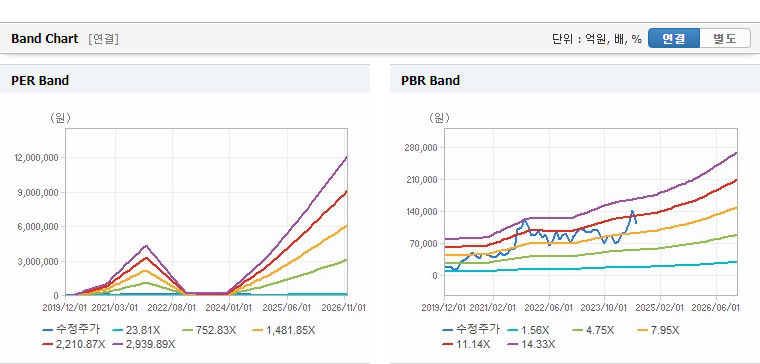Click 2022/06/01 date on PBR chart

tap(549, 308)
